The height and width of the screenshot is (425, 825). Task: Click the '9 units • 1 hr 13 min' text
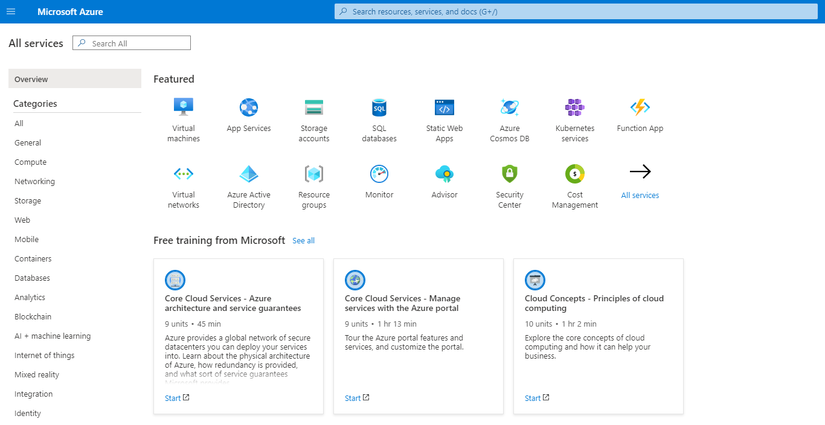coord(381,324)
